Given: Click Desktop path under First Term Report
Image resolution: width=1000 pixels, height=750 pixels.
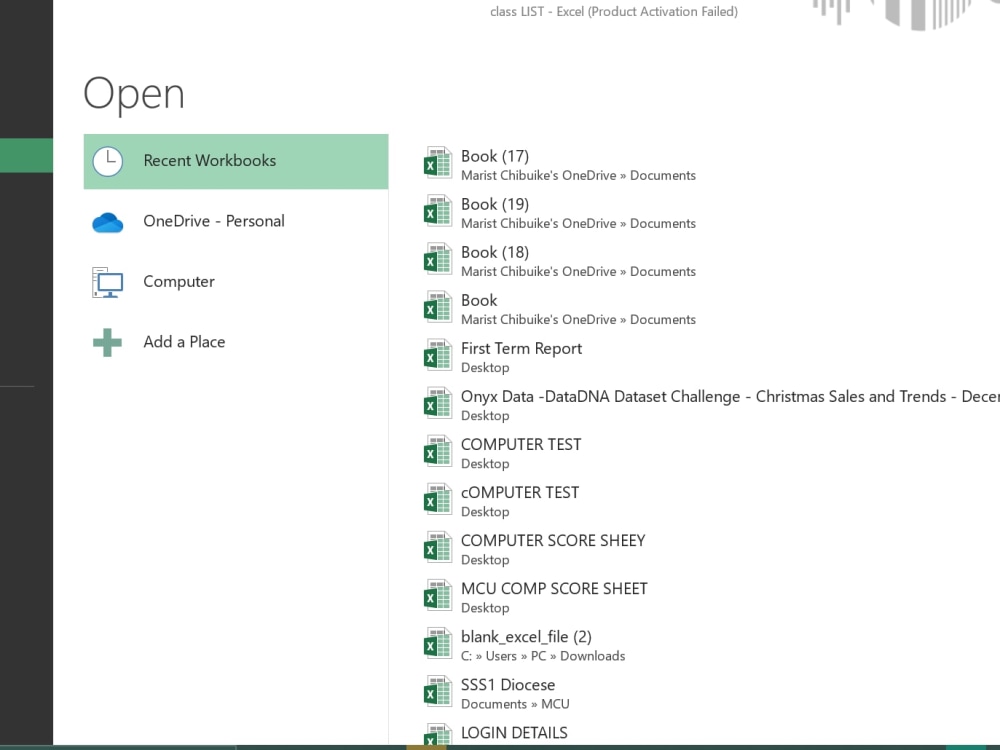Looking at the screenshot, I should coord(485,368).
